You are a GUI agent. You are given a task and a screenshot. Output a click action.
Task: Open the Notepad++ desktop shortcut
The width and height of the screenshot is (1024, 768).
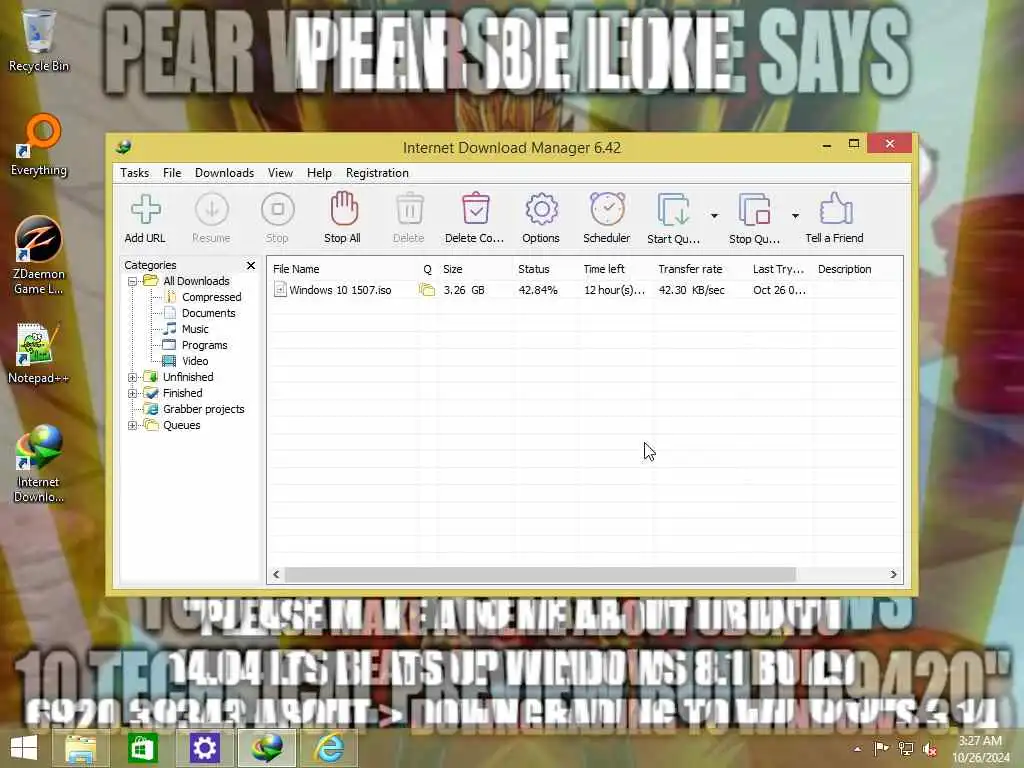click(x=39, y=353)
